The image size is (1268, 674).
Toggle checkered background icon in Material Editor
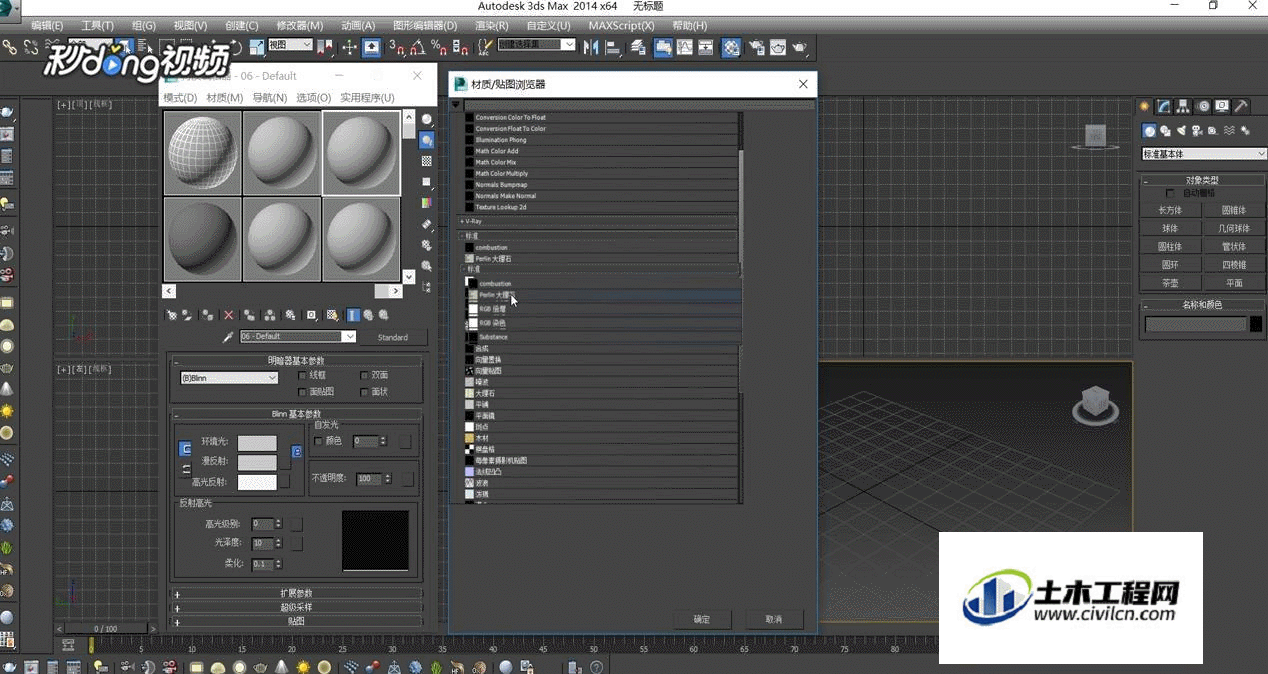click(x=427, y=161)
